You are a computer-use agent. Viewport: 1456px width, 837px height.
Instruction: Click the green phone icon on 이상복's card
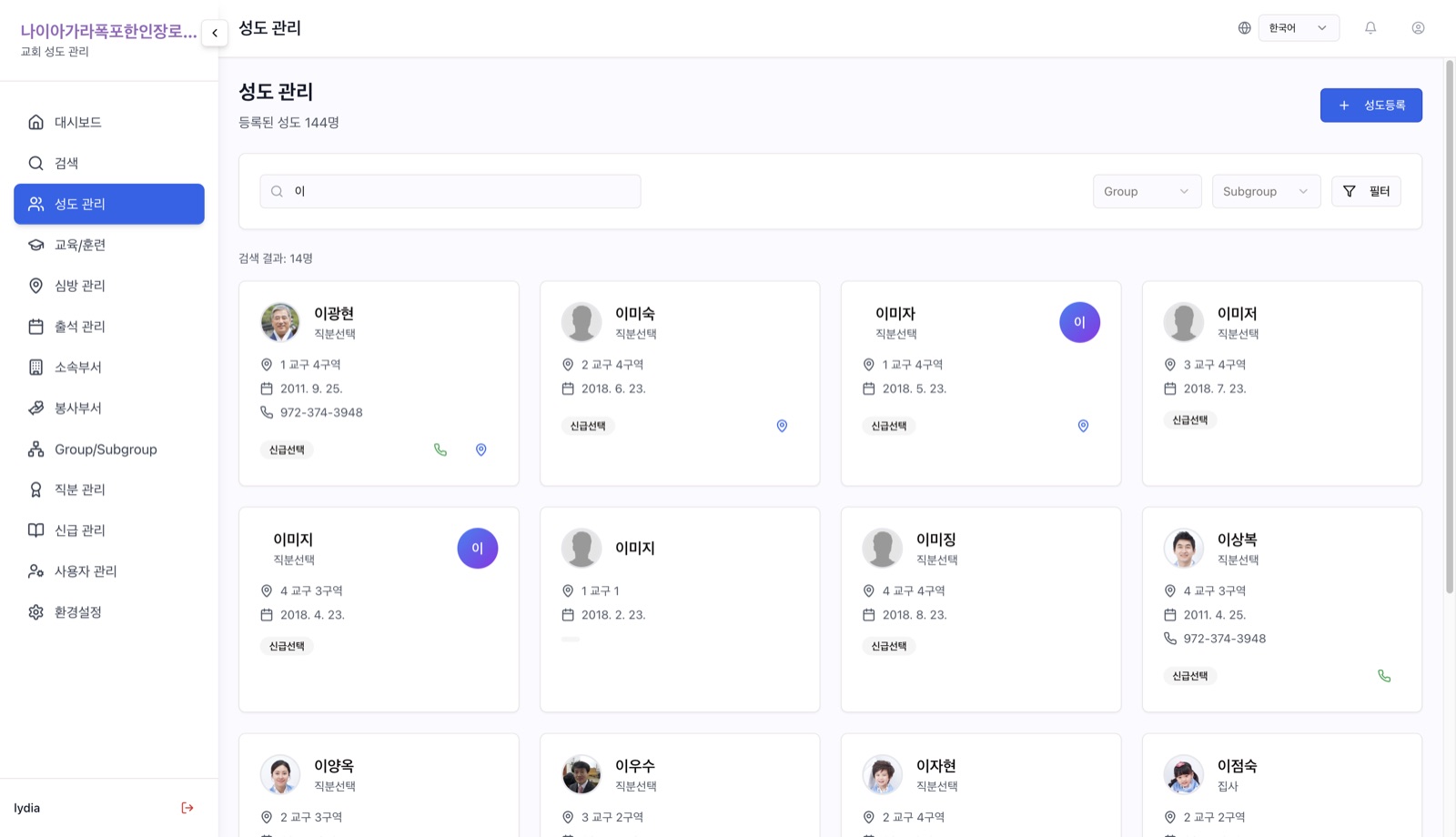pyautogui.click(x=1384, y=676)
